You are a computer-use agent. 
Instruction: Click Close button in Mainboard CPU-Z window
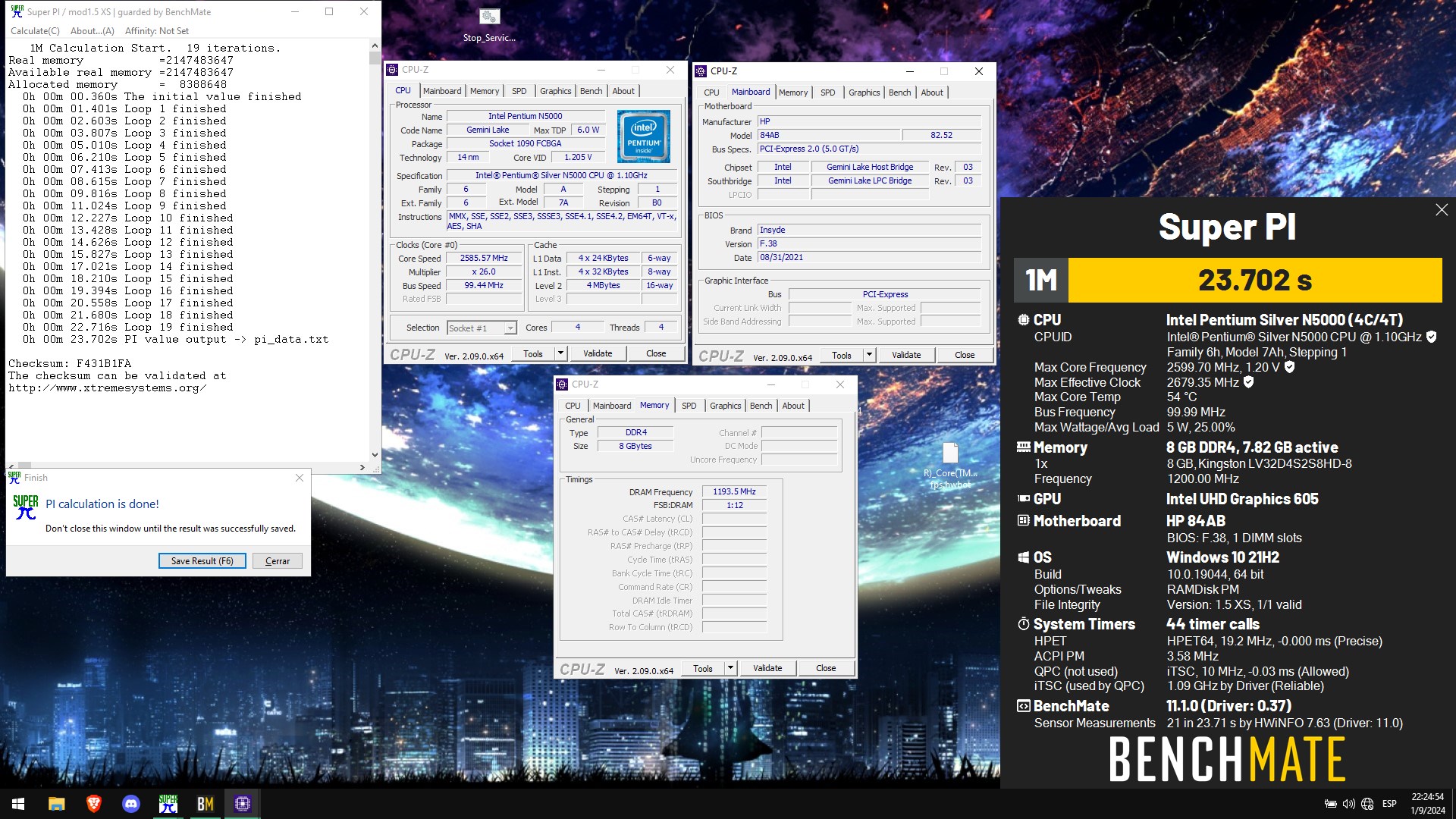click(x=965, y=355)
